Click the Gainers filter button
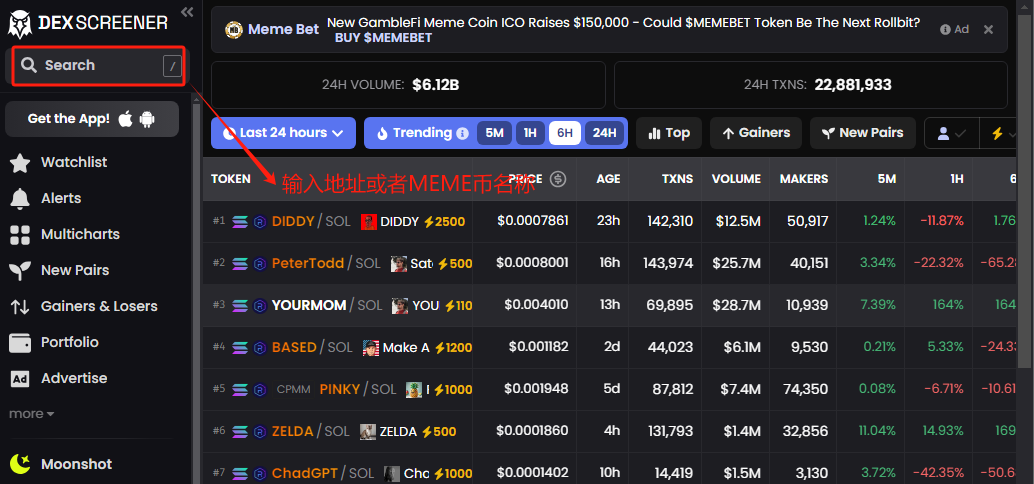 click(x=756, y=133)
